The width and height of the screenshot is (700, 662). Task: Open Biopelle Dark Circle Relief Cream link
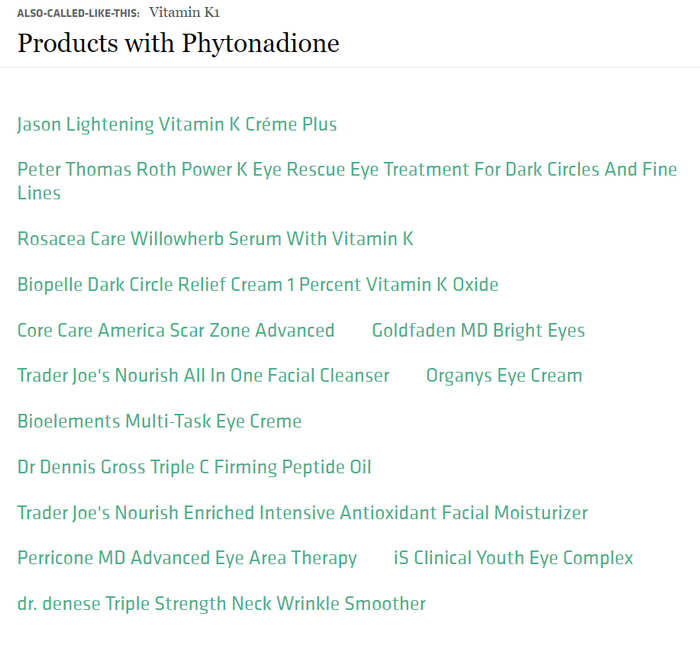point(258,284)
